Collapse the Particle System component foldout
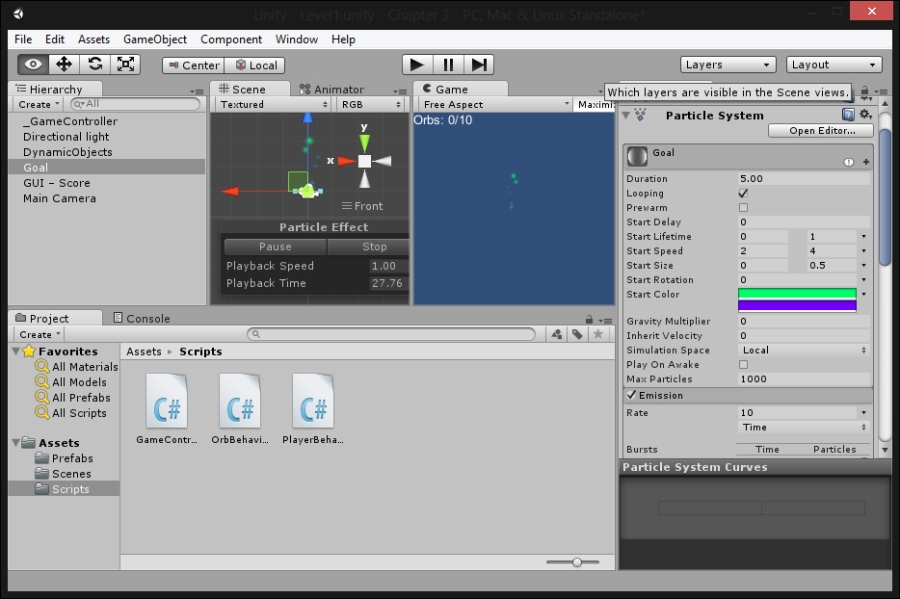 [626, 115]
